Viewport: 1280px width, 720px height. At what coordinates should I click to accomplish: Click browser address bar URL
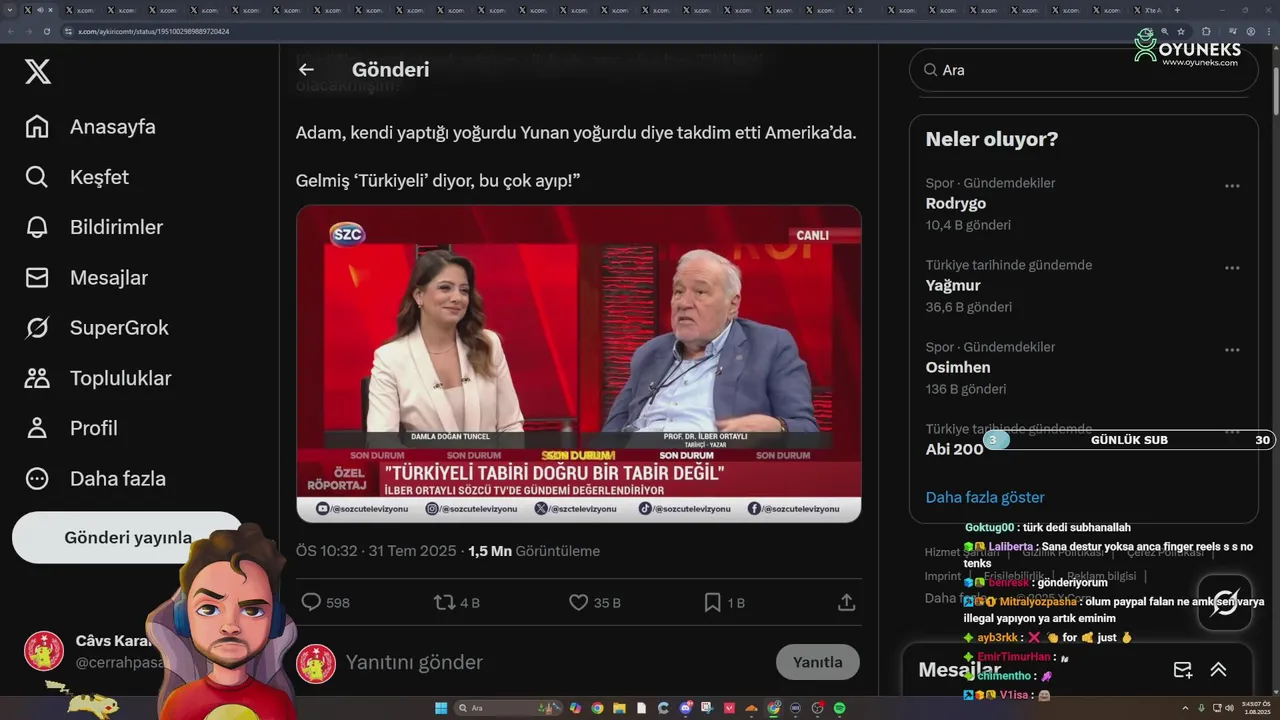point(154,31)
